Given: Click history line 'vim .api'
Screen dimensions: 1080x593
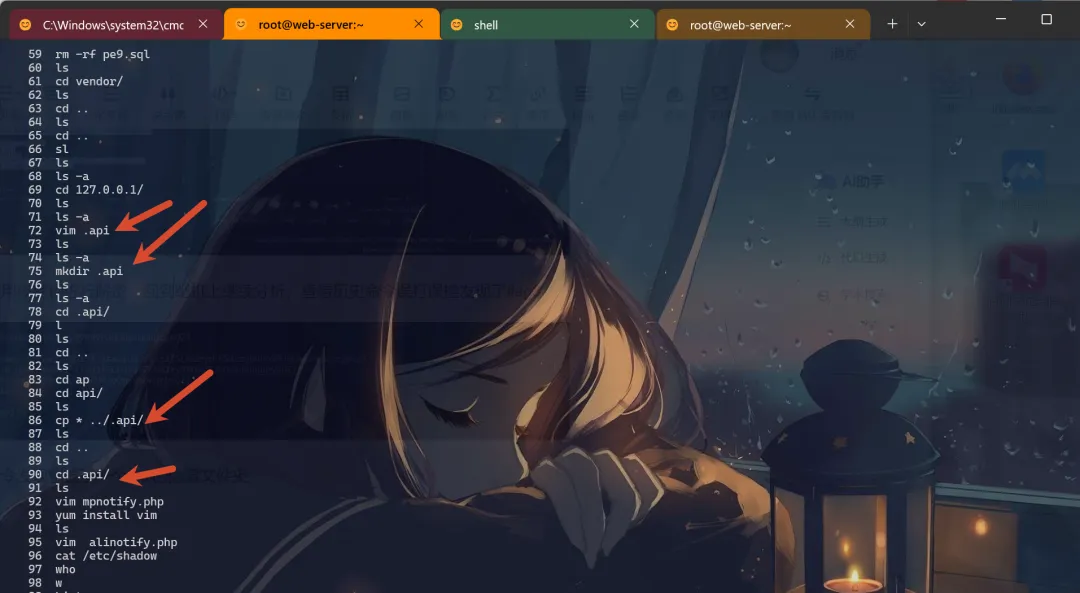Looking at the screenshot, I should coord(82,230).
